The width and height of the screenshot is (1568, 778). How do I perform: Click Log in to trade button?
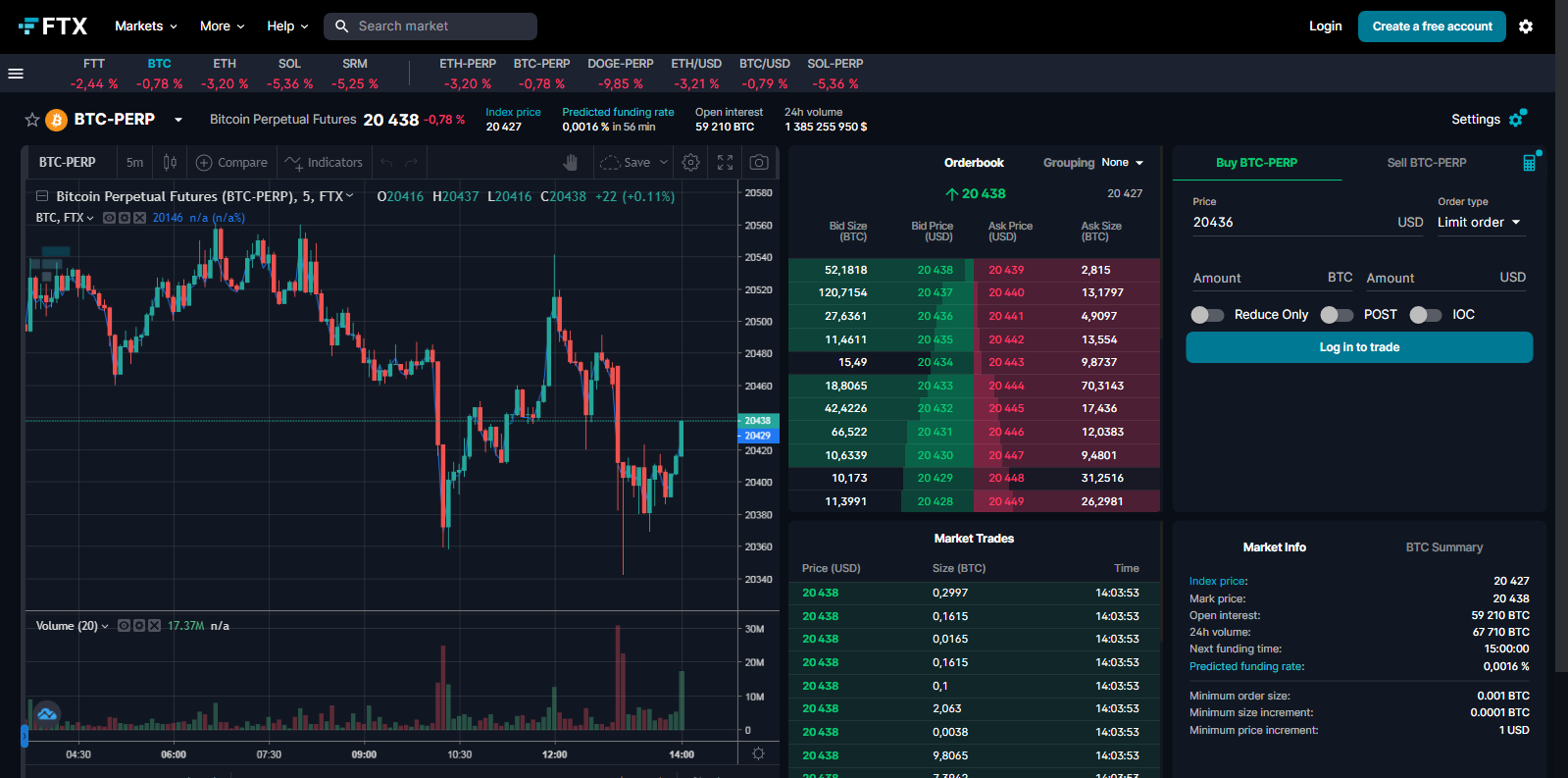[x=1359, y=347]
